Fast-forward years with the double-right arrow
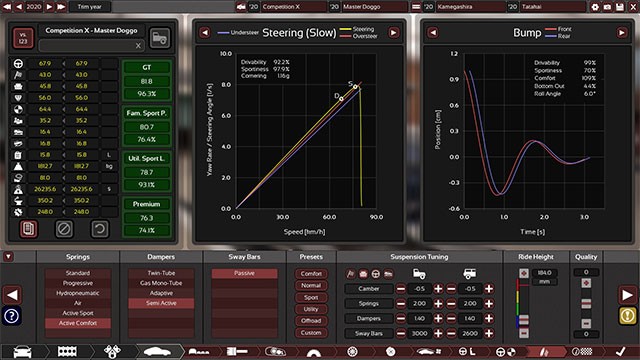Viewport: 640px width, 360px height. pos(61,7)
